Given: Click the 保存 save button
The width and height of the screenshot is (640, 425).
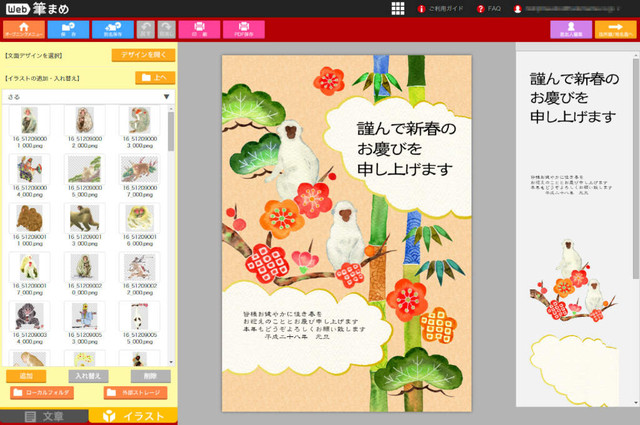Looking at the screenshot, I should [x=68, y=29].
